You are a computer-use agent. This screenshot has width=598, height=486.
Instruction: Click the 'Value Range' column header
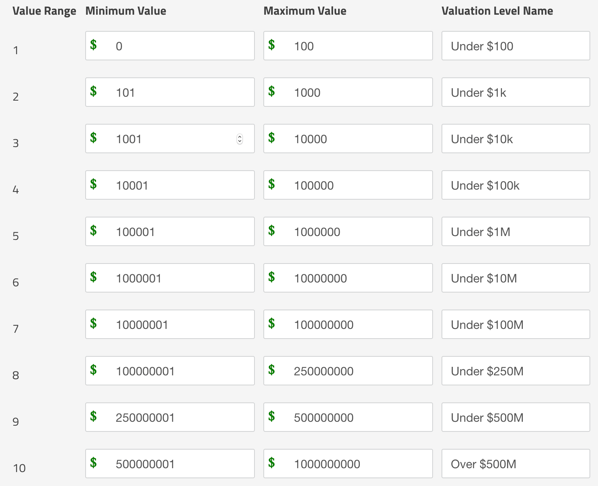coord(44,11)
